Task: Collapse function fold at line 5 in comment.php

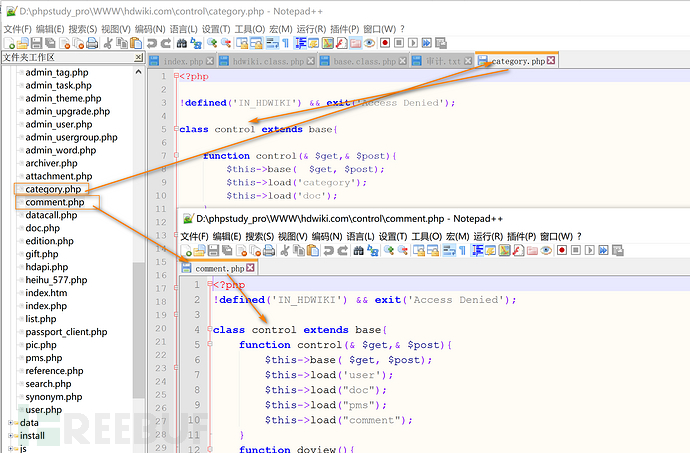Action: (x=210, y=344)
